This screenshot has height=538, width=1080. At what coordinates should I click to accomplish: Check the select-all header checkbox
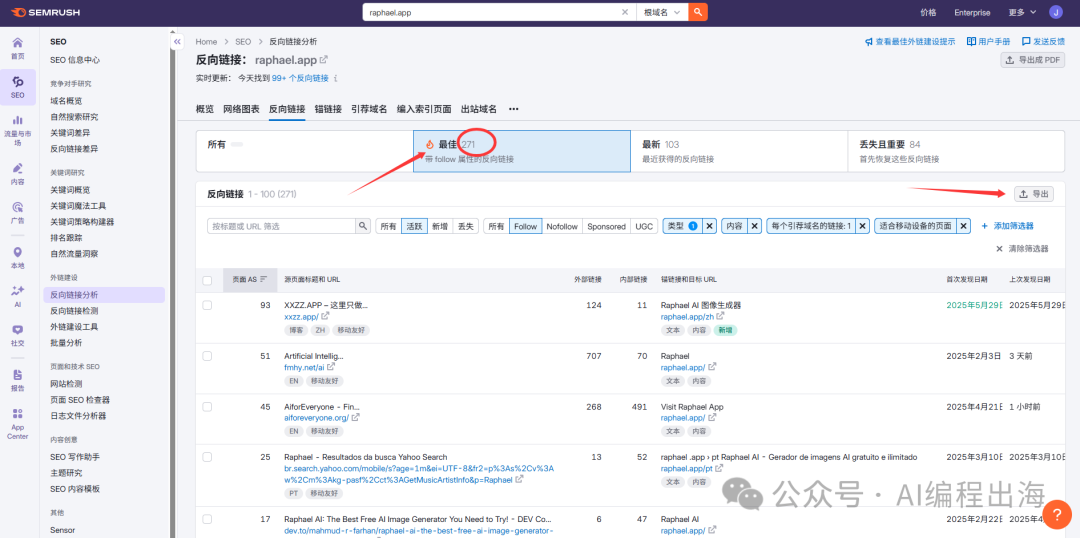(207, 280)
